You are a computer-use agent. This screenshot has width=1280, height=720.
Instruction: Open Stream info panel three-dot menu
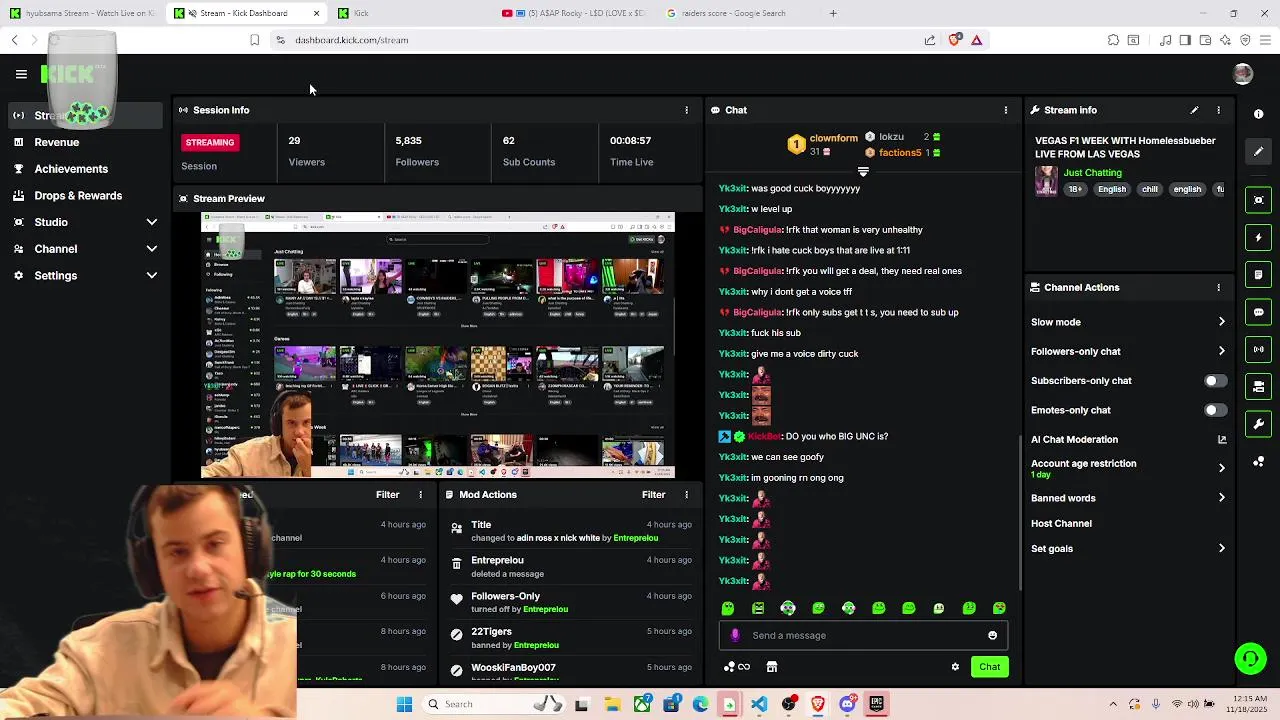(x=1218, y=110)
